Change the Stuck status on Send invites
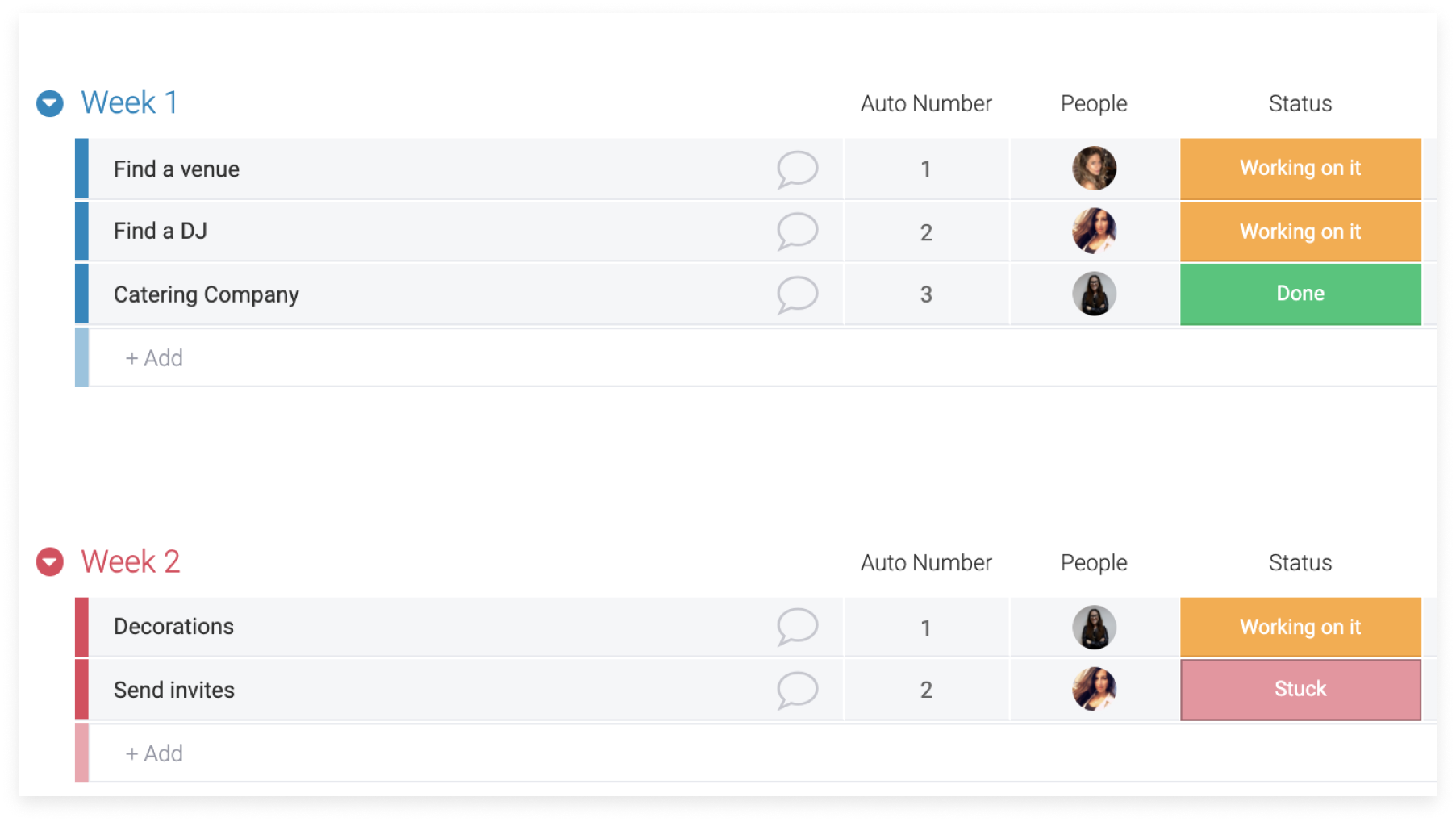 1300,690
